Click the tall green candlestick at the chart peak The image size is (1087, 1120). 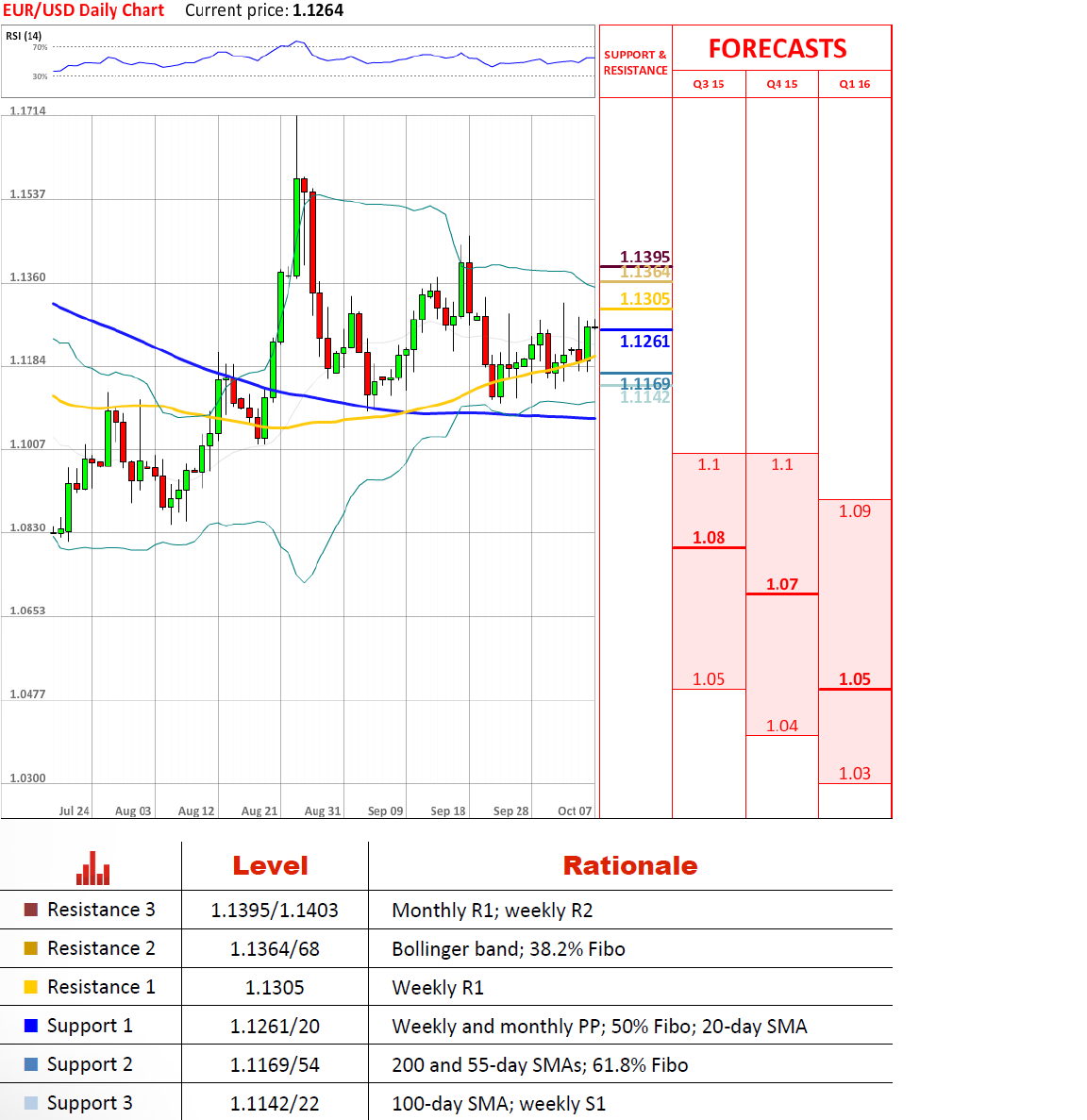coord(296,226)
